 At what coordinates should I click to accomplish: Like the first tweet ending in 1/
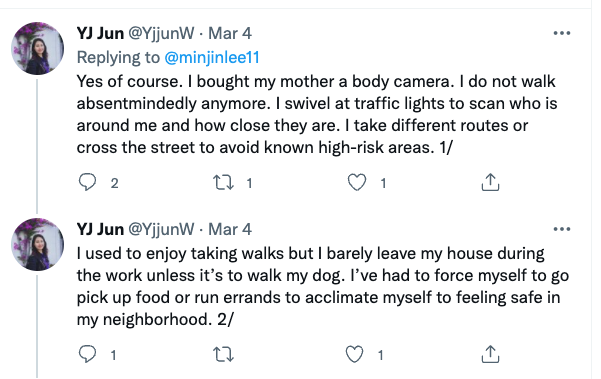pyautogui.click(x=356, y=182)
